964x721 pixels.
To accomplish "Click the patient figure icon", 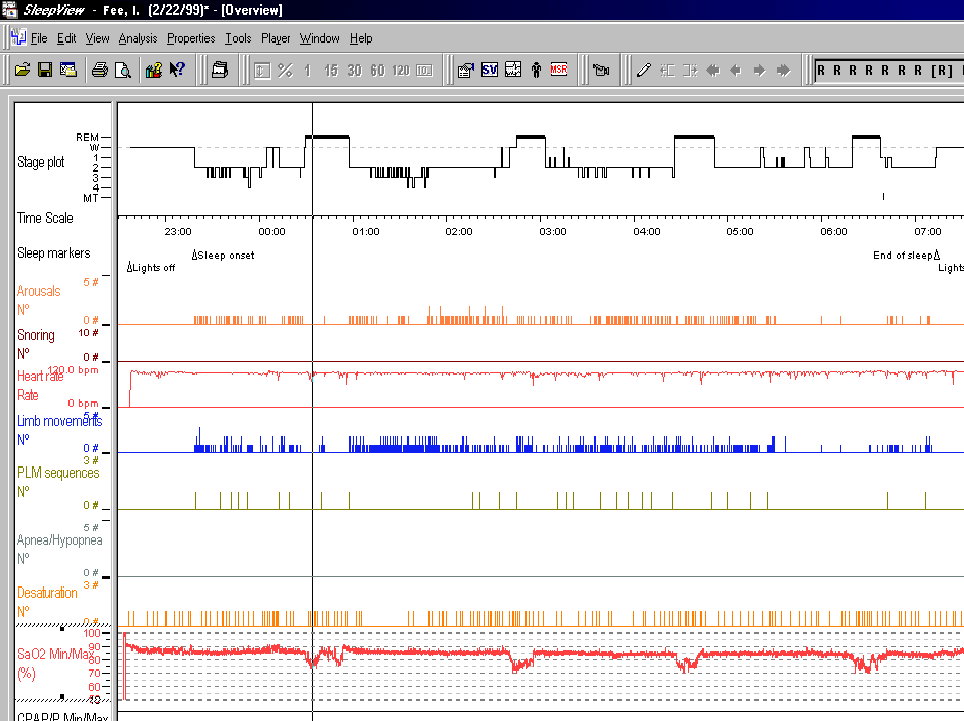I will pyautogui.click(x=536, y=70).
